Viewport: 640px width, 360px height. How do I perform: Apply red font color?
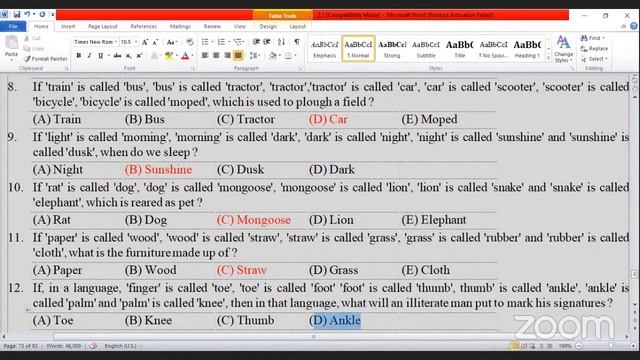(185, 56)
